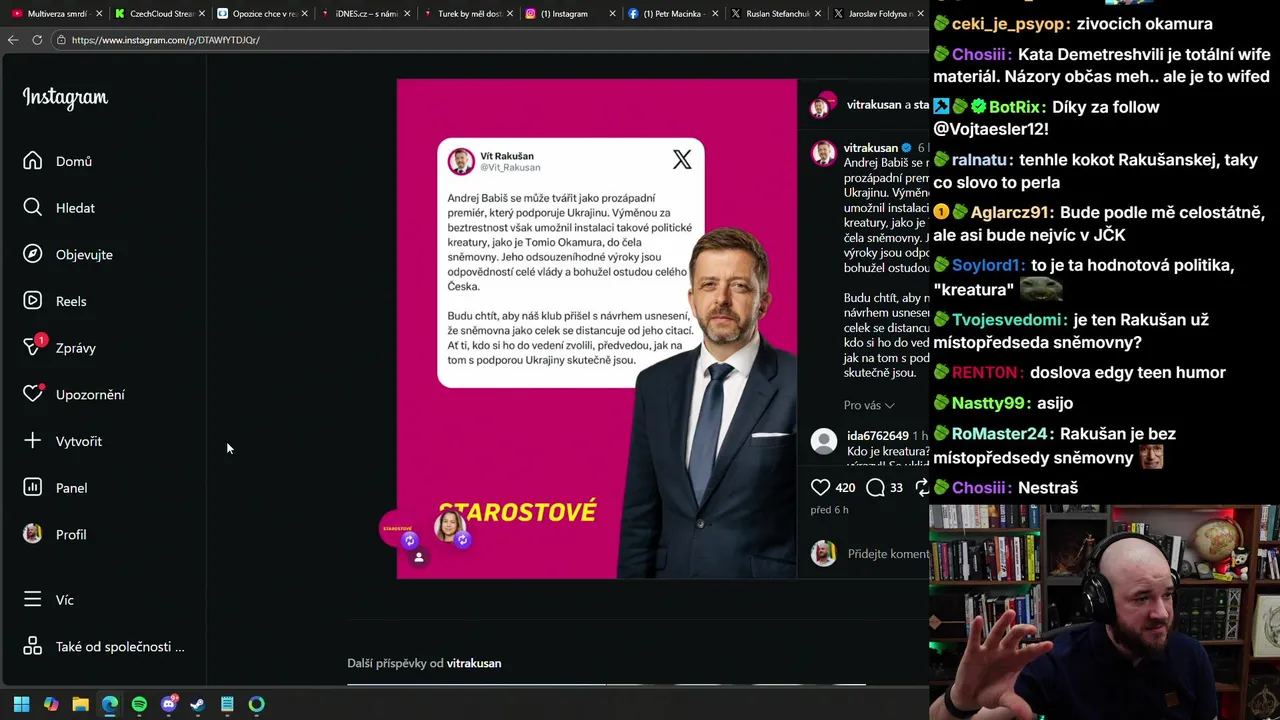Click the before 6 h timestamp
This screenshot has height=720, width=1280.
tap(829, 510)
